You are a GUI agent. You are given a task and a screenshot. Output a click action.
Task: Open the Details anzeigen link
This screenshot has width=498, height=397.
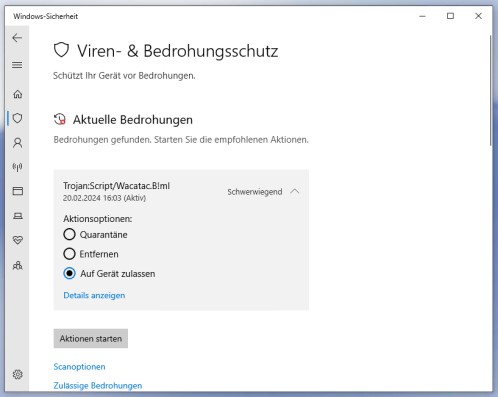[x=94, y=295]
